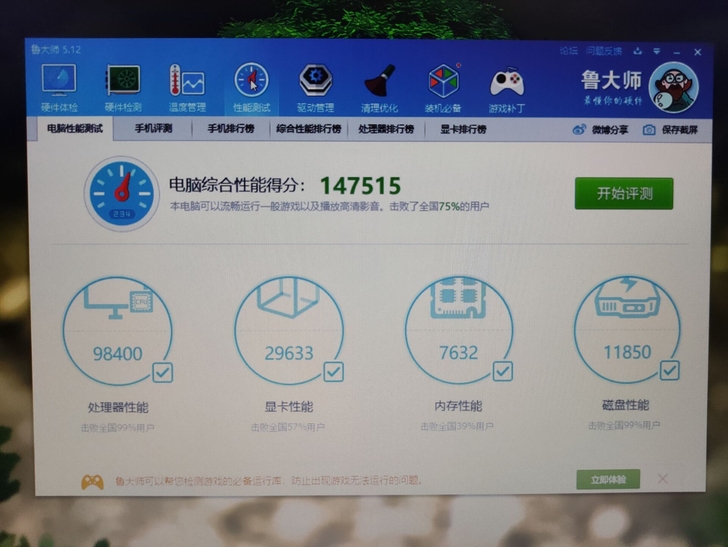Click the speedometer gauge icon
Screen dimensions: 728x547
[122, 193]
